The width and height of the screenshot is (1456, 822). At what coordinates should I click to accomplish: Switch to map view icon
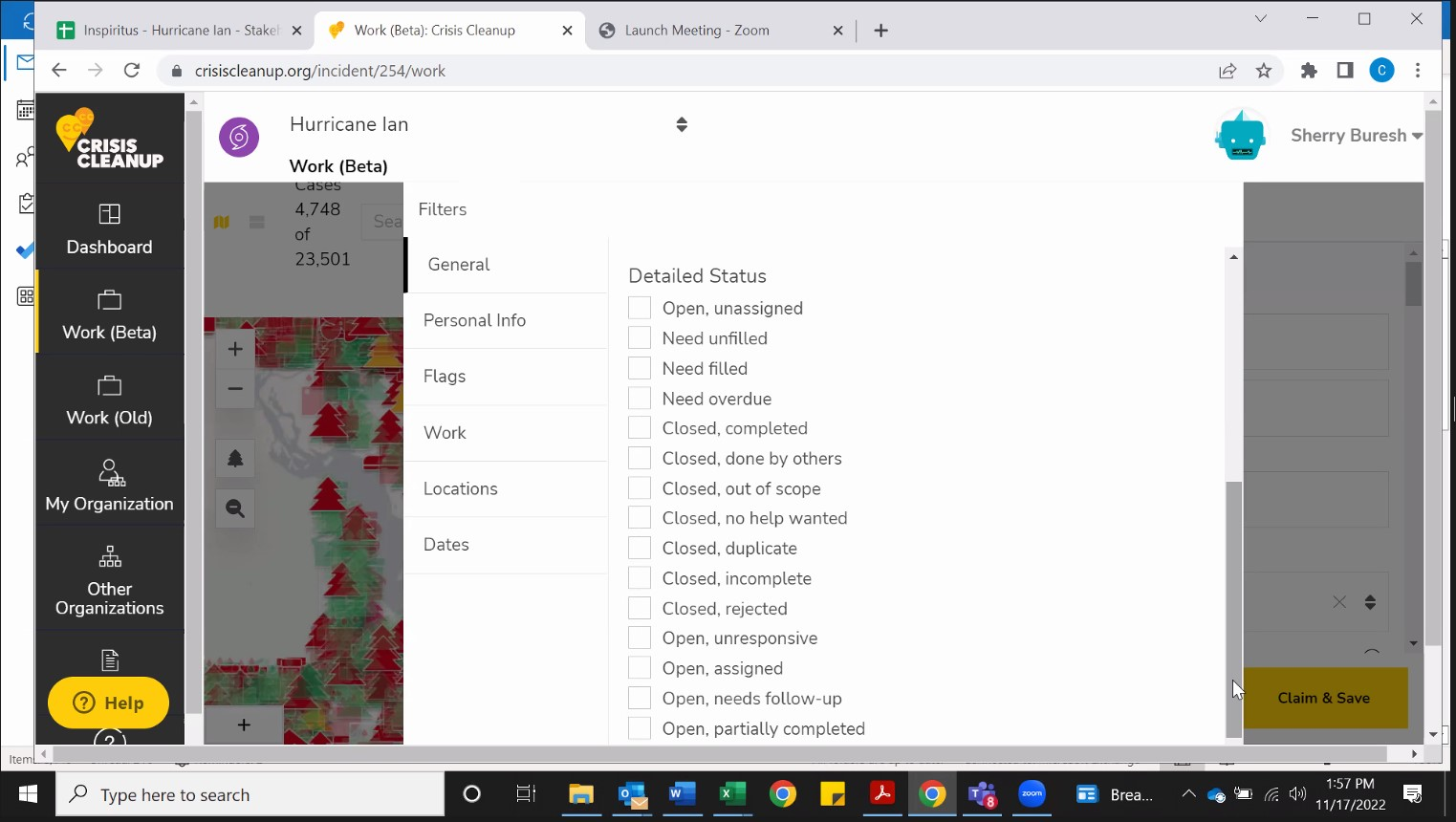click(x=222, y=222)
